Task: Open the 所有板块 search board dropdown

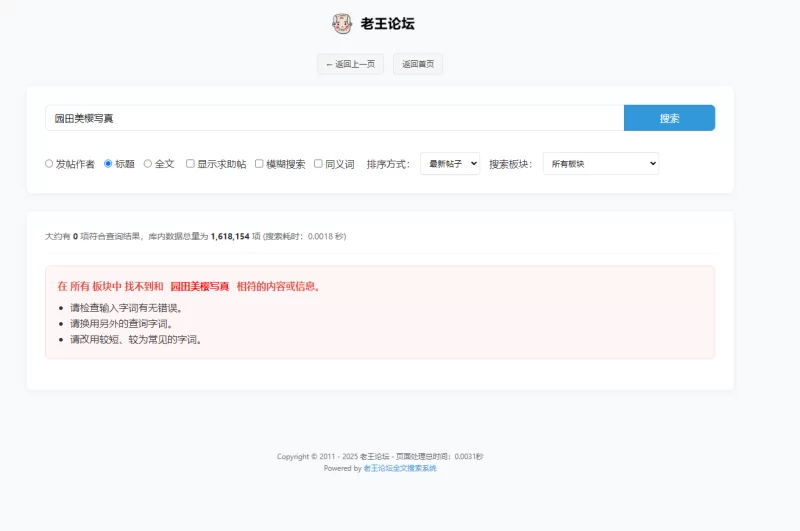Action: (601, 163)
